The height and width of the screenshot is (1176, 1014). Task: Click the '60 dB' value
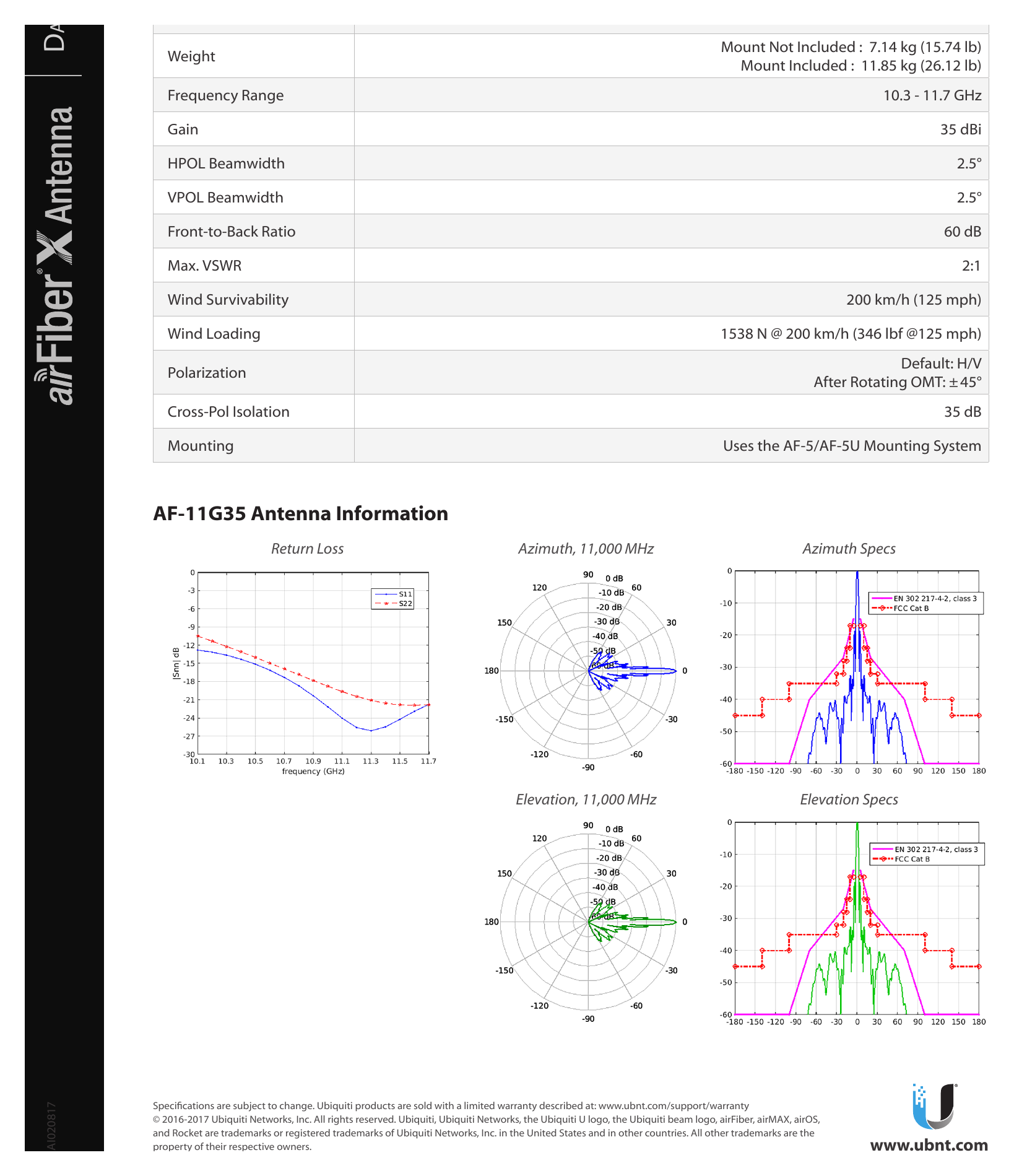963,232
